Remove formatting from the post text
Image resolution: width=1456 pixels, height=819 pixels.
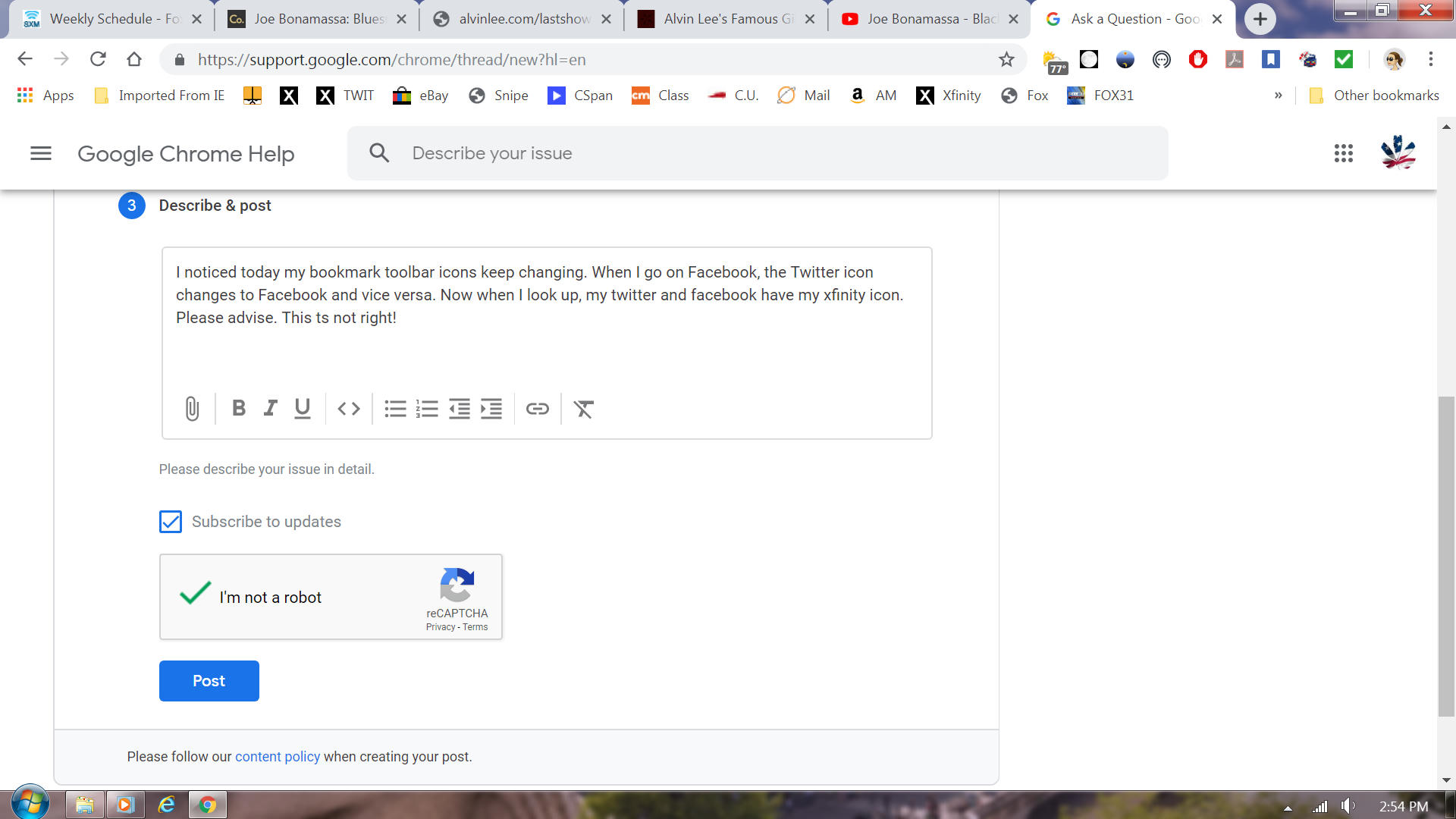coord(583,409)
